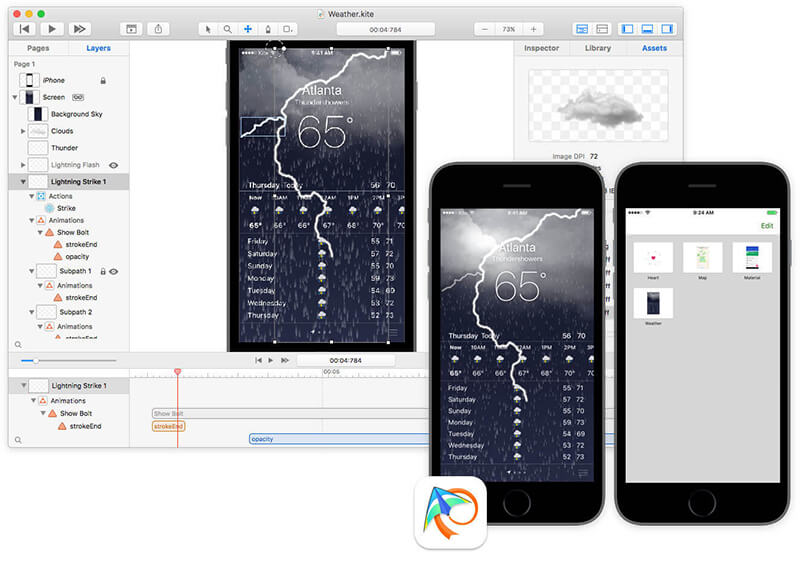800x577 pixels.
Task: Collapse the Subpath 1 layer
Action: (32, 271)
